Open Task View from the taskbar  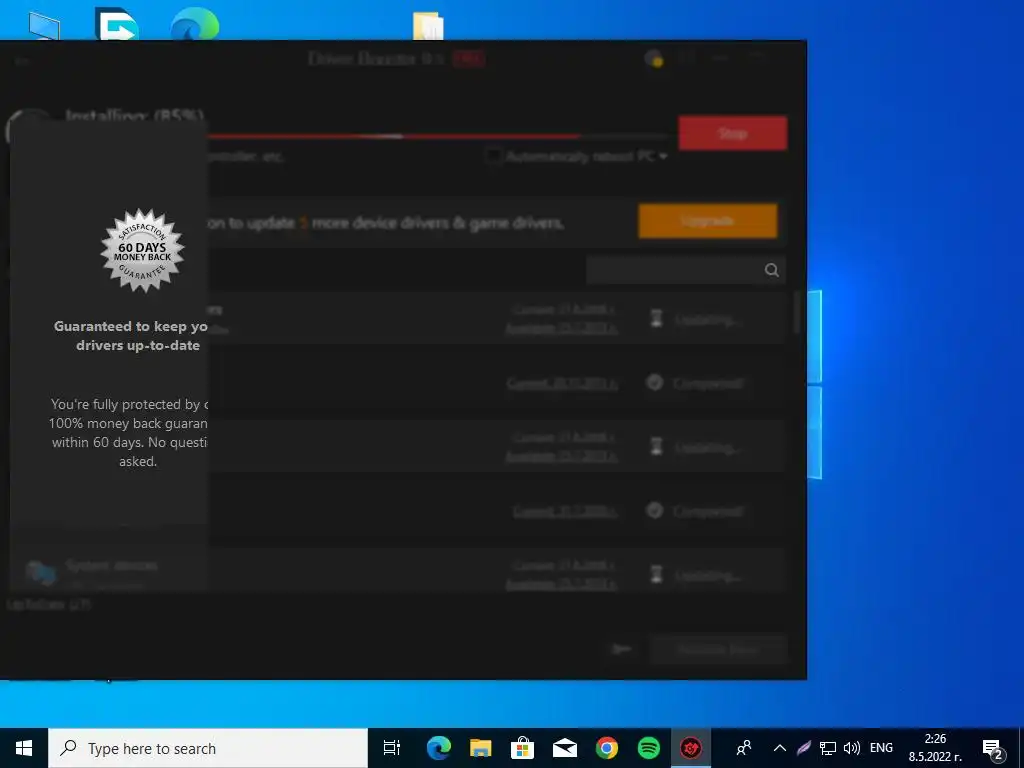[x=392, y=748]
